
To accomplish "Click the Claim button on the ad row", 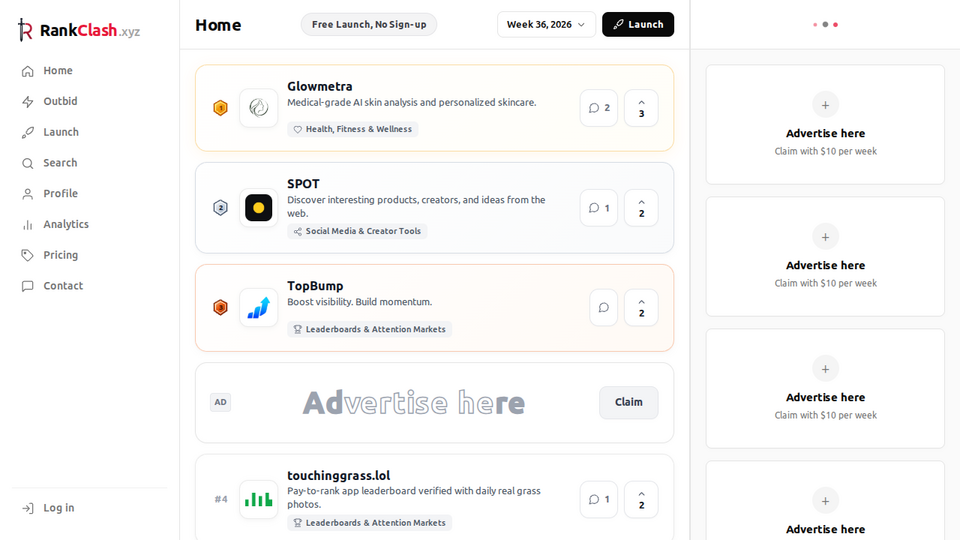I will [x=629, y=402].
